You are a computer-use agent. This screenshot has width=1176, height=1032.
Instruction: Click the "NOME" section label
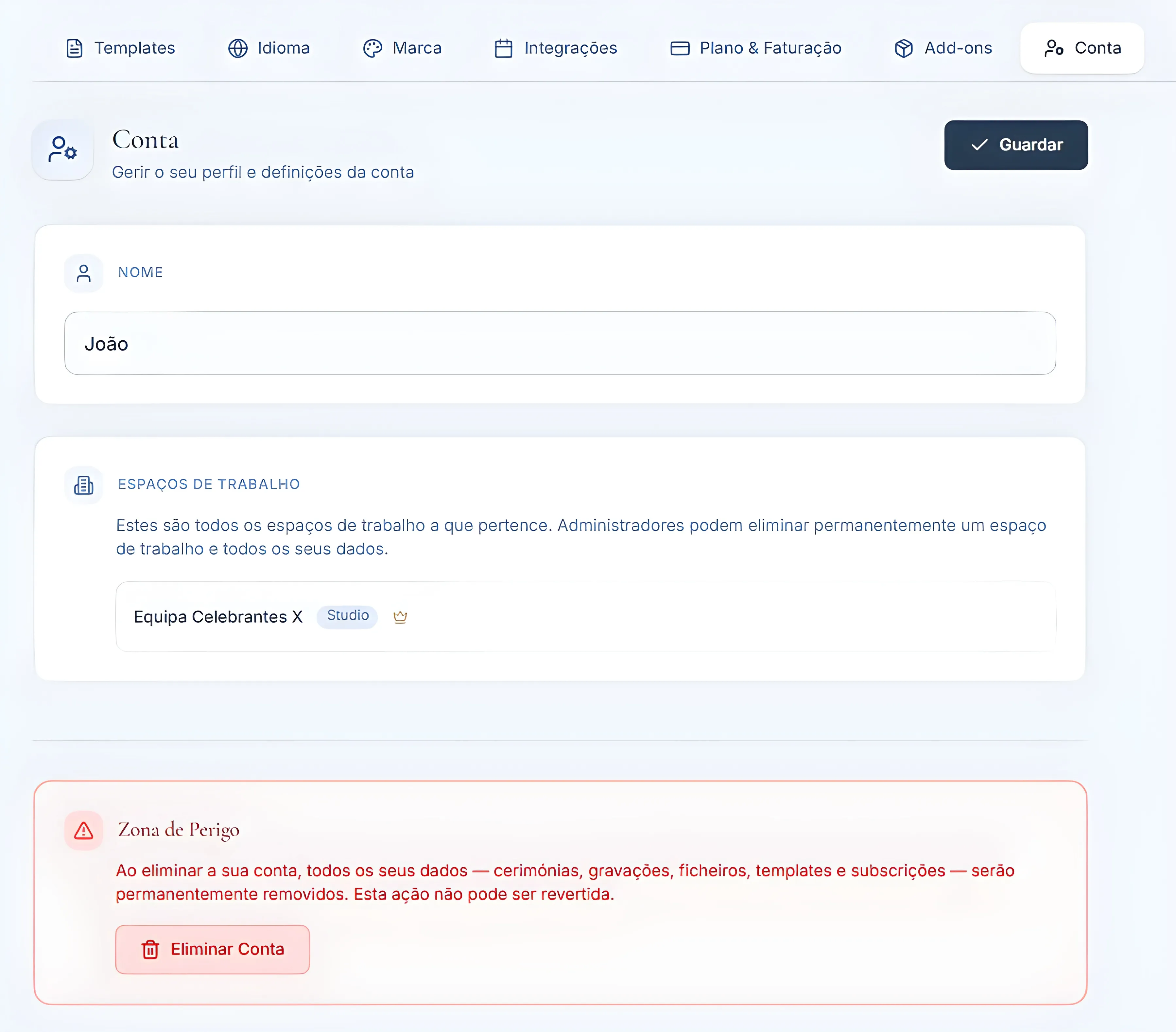140,273
